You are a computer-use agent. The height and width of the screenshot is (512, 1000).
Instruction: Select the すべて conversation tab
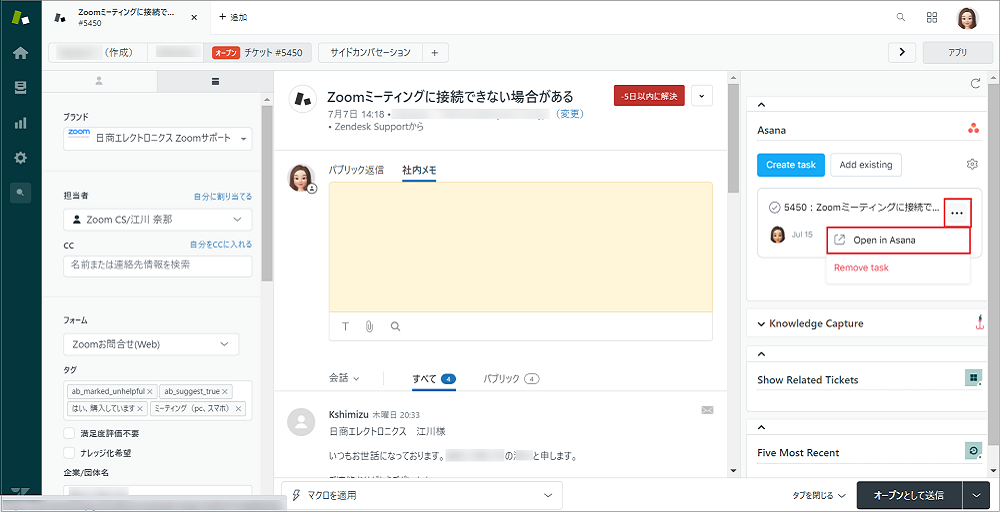[x=434, y=378]
